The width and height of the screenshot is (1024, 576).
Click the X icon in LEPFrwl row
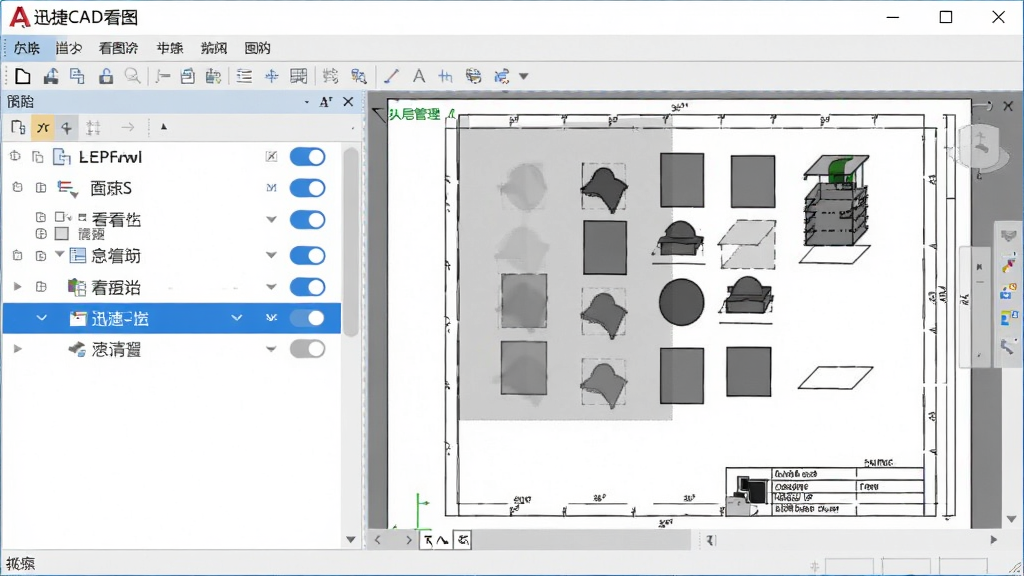271,156
